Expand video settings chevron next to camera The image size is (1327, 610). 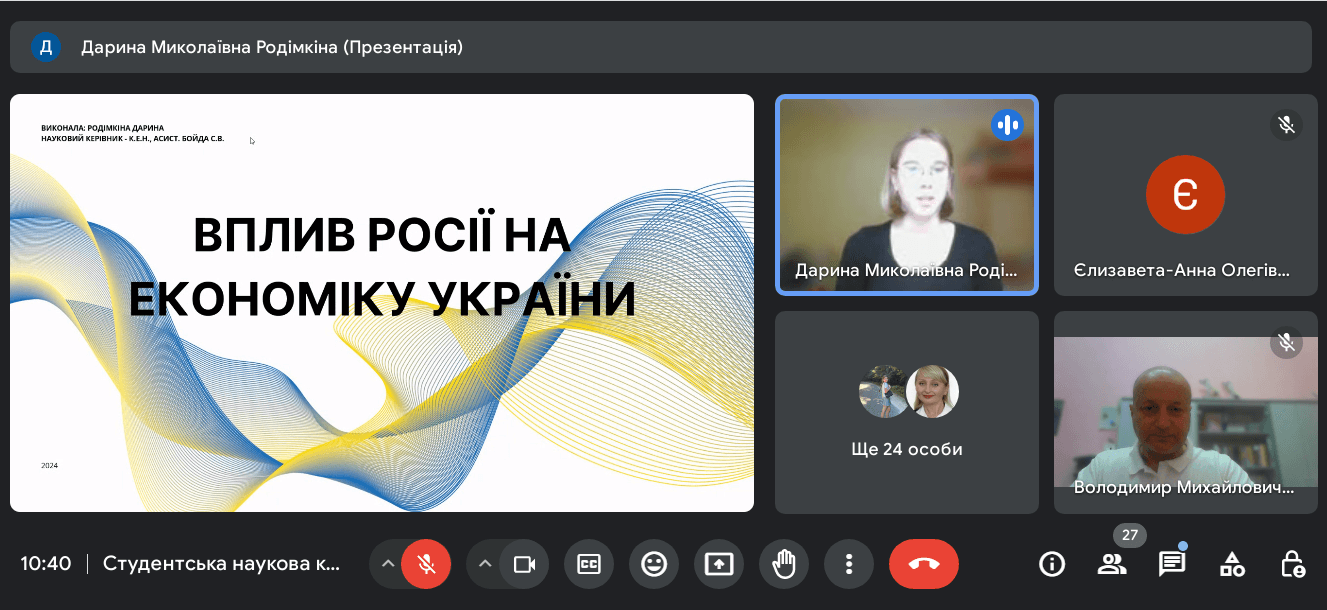point(485,564)
